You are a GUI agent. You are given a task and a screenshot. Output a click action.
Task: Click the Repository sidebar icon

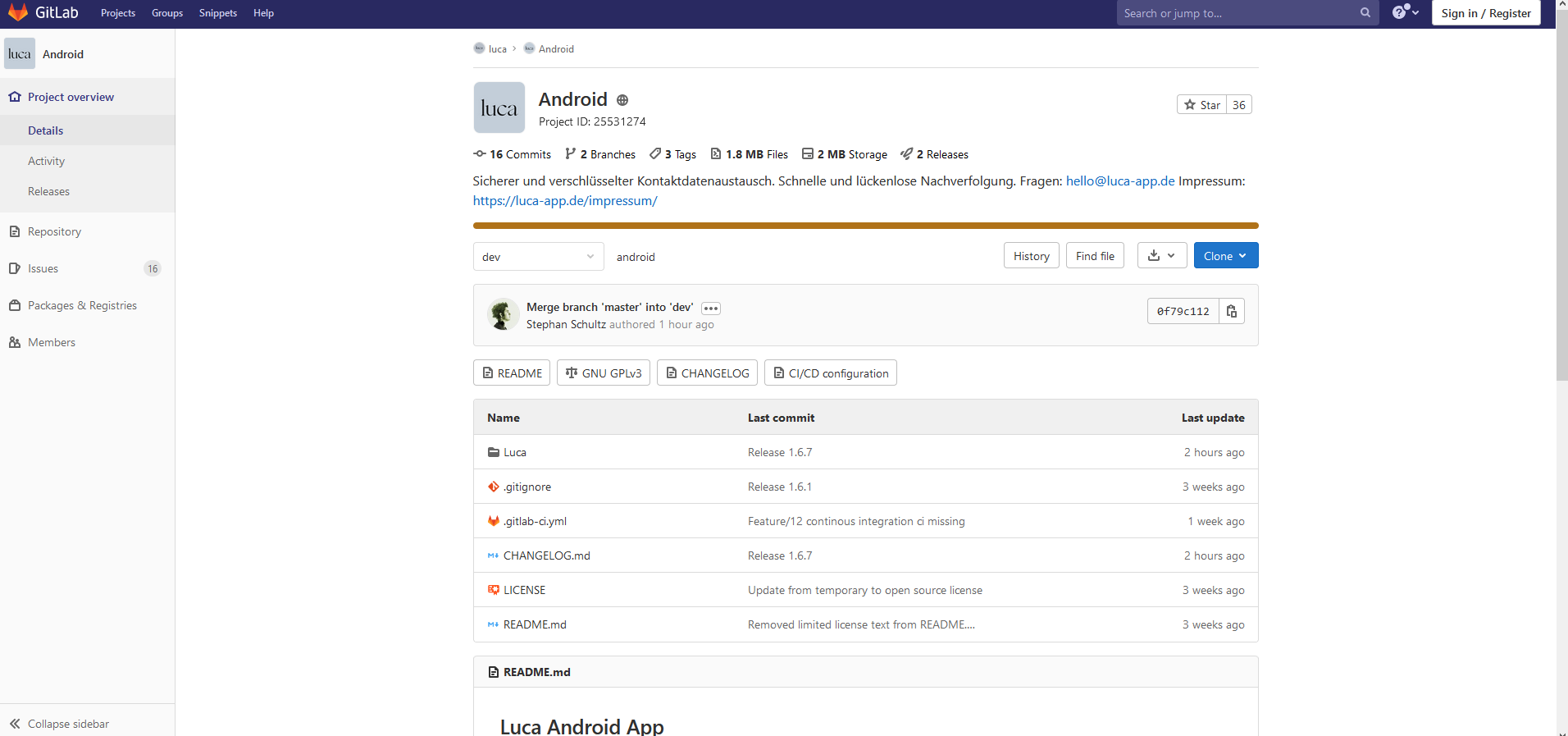15,231
